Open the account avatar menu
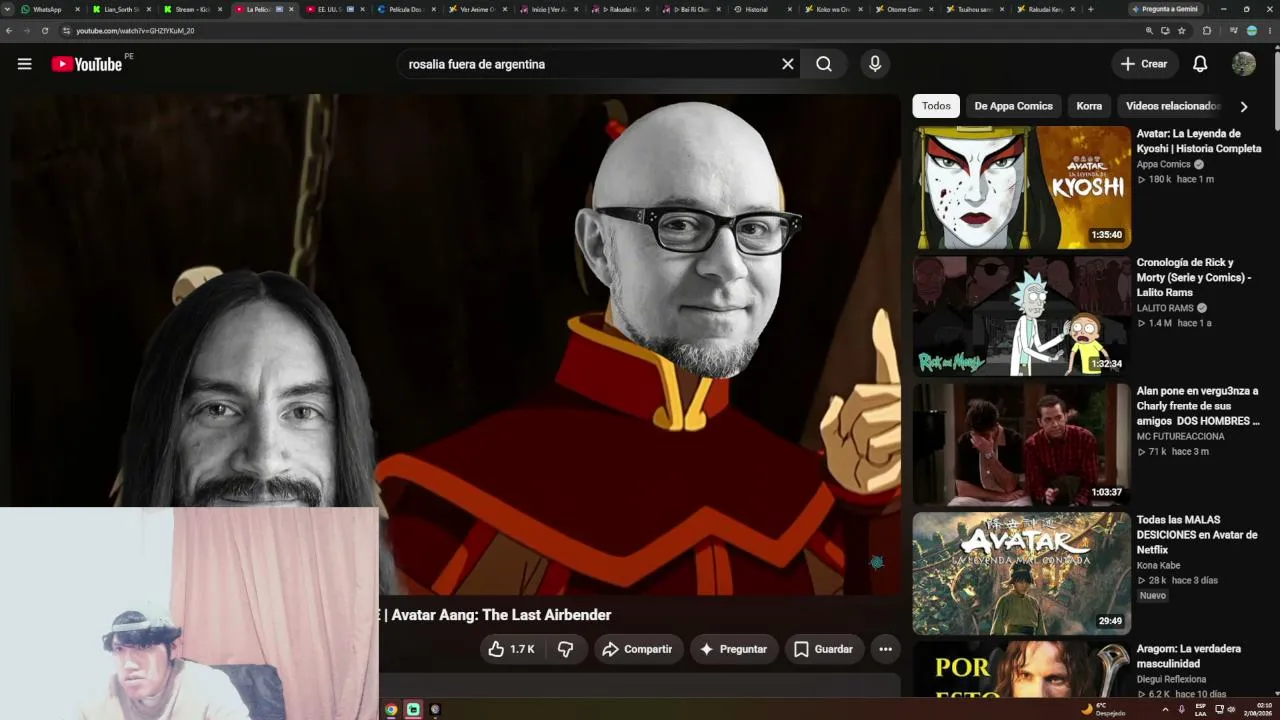This screenshot has height=720, width=1280. click(x=1244, y=64)
